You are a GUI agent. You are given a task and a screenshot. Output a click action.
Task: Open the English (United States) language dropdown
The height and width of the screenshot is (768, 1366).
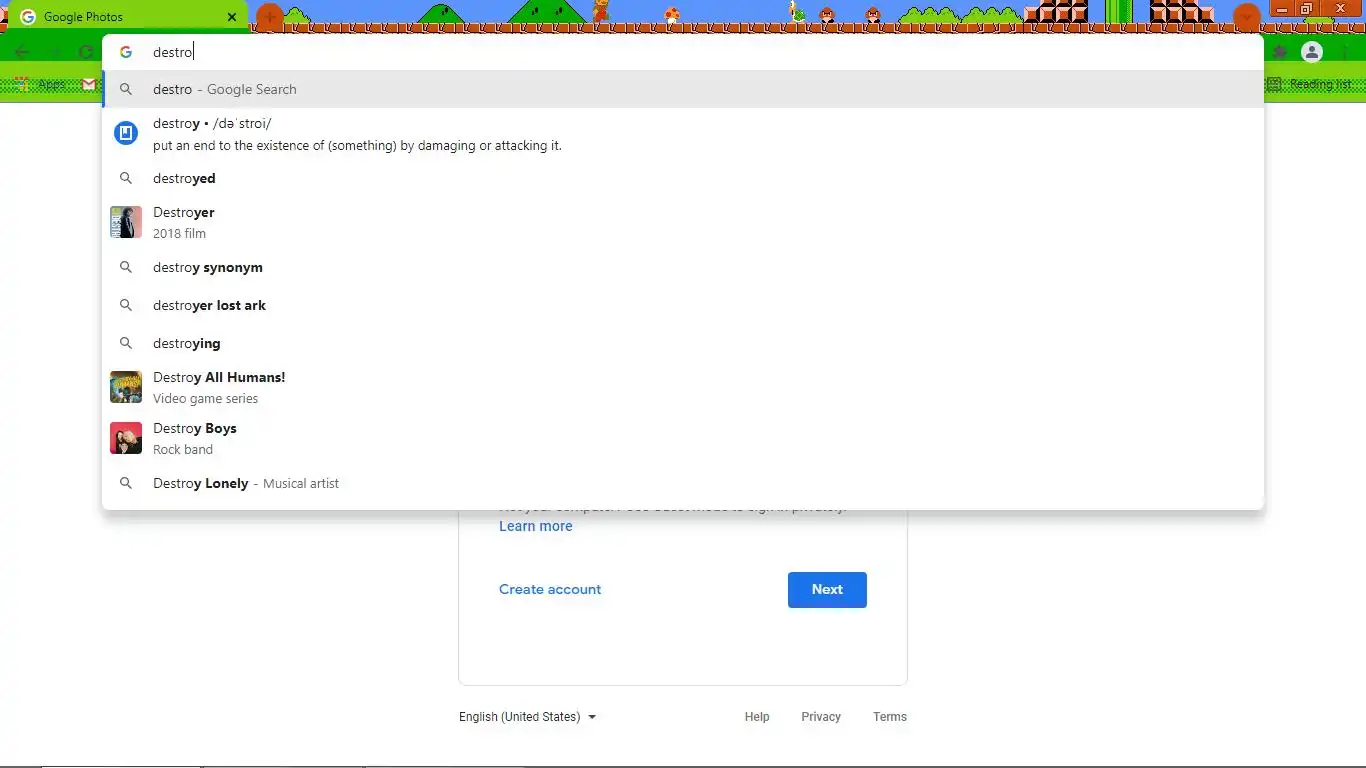click(527, 717)
